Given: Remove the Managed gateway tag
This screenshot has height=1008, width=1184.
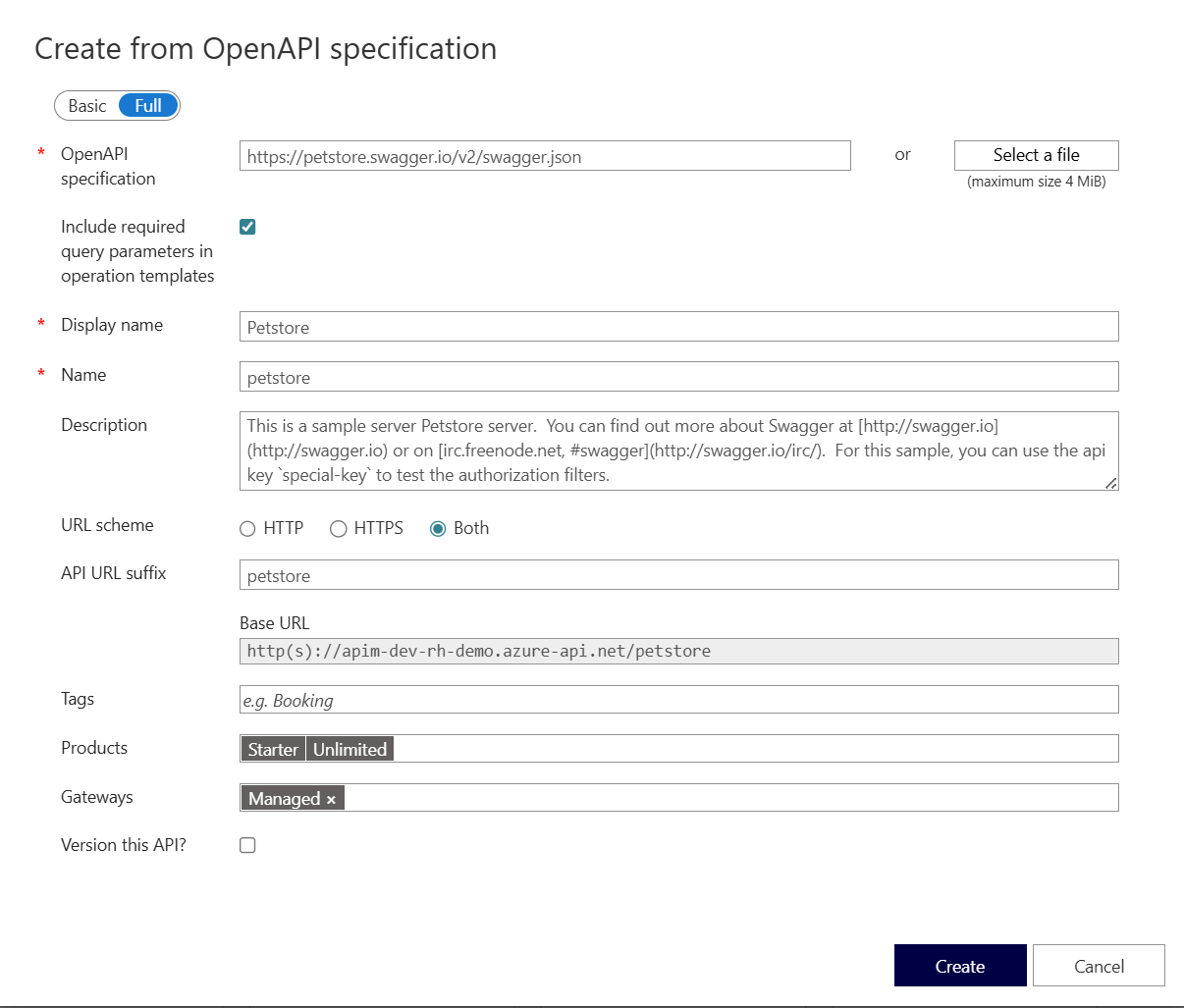Looking at the screenshot, I should coord(332,798).
